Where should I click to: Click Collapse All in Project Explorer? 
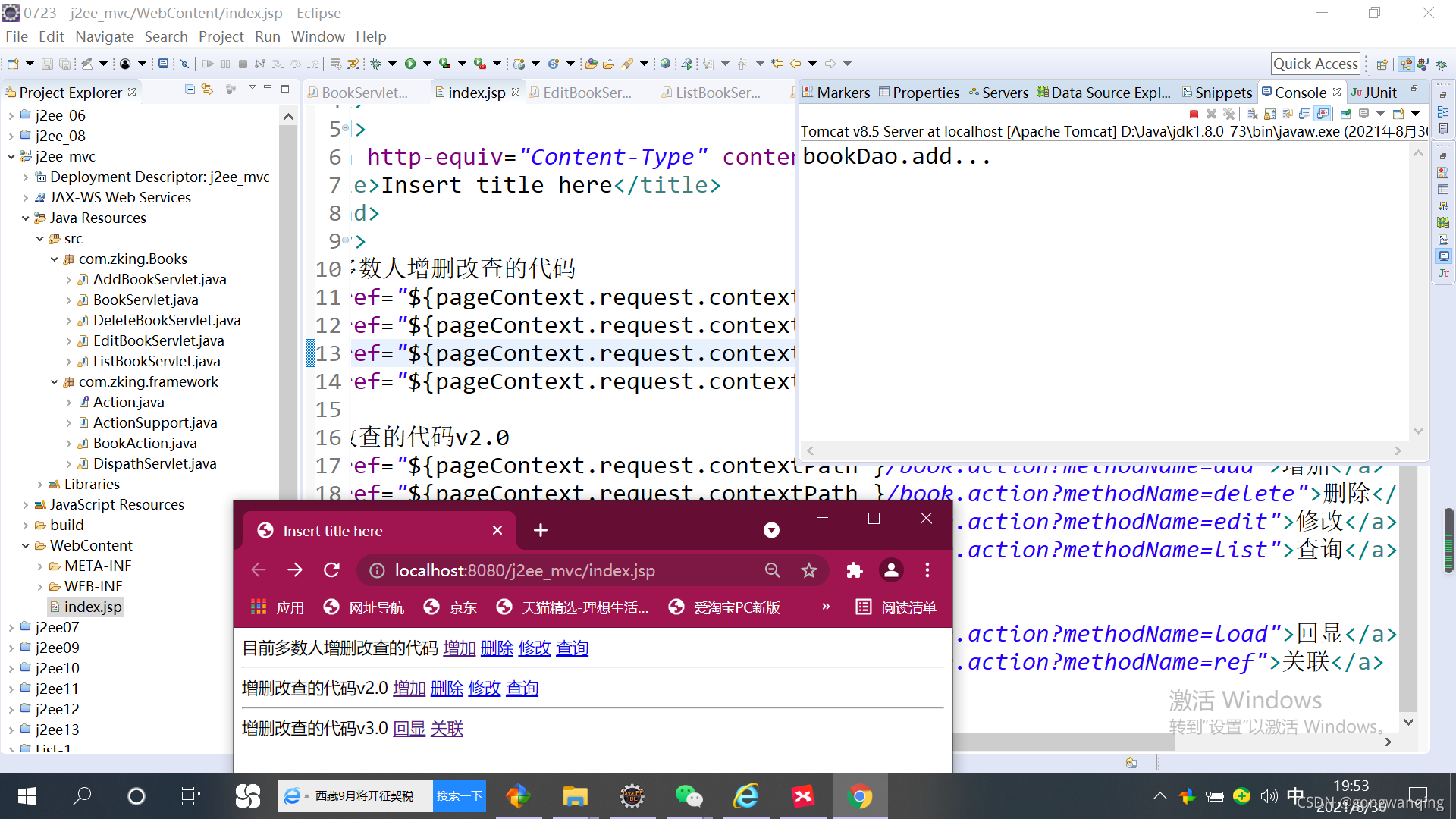tap(190, 89)
